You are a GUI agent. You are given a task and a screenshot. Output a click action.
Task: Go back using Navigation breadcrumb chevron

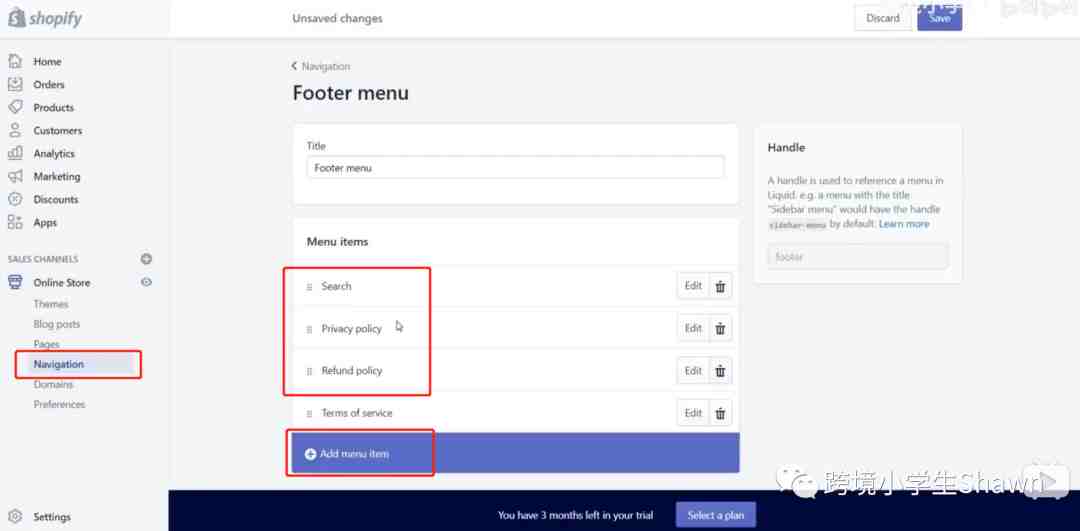[294, 66]
